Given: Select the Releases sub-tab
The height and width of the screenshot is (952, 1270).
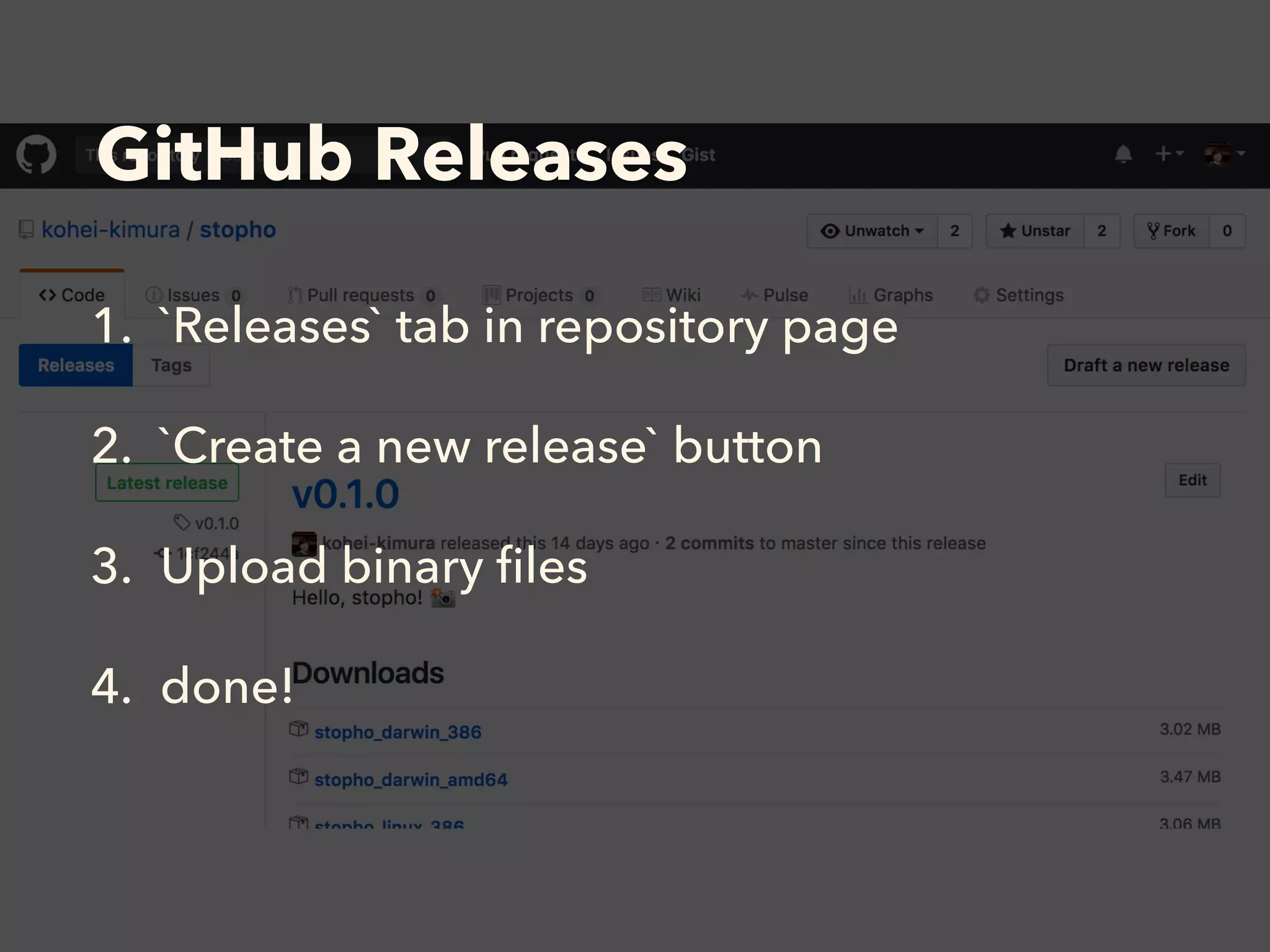Looking at the screenshot, I should pyautogui.click(x=76, y=365).
